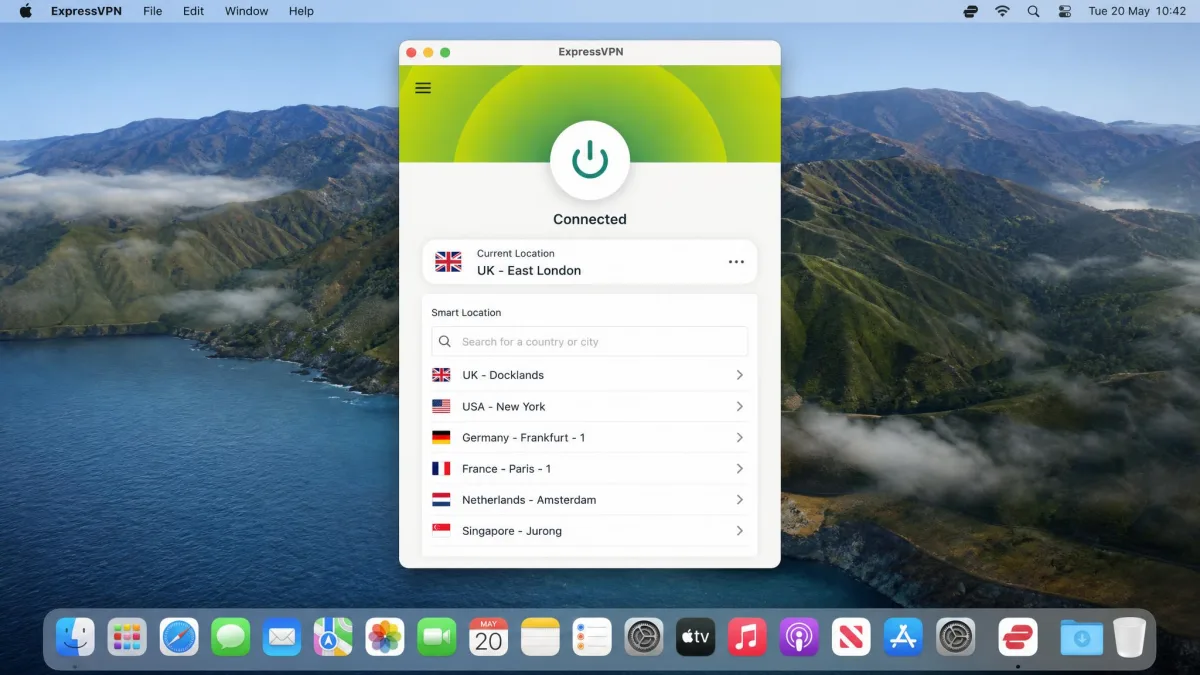
Task: Open the File menu
Action: pyautogui.click(x=152, y=11)
